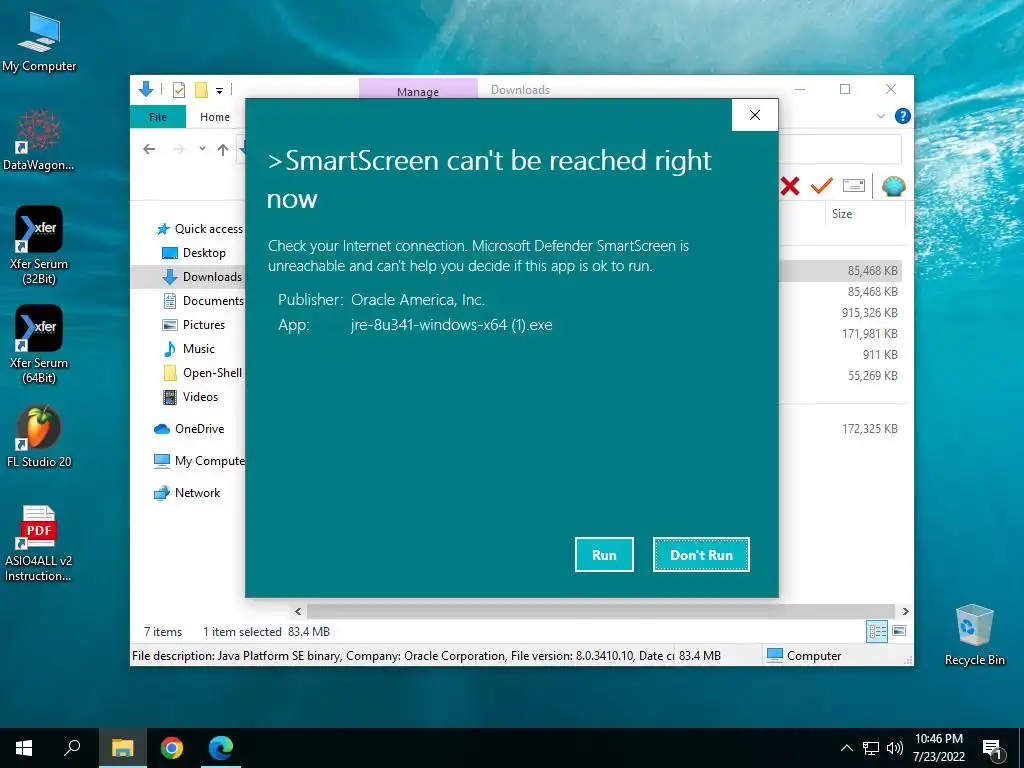Click the Don't Run button
The height and width of the screenshot is (768, 1024).
pos(701,554)
